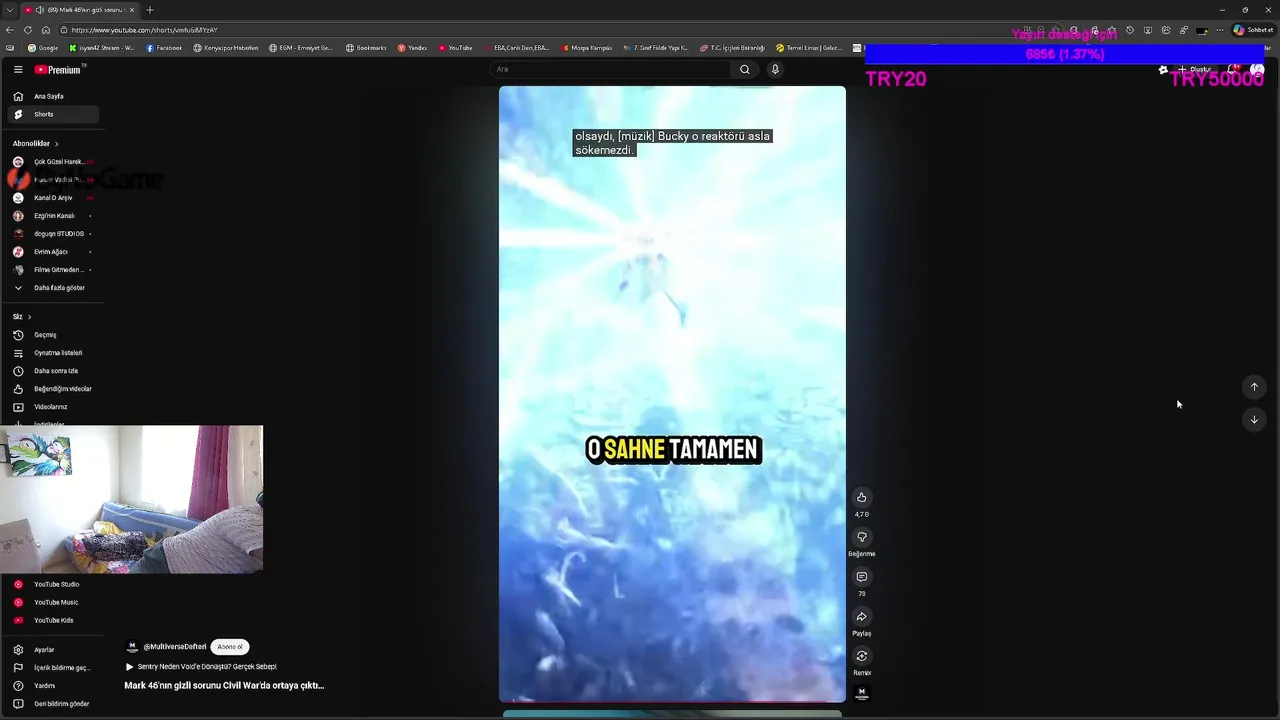
Task: Go to next Short arrow
Action: coord(1254,419)
